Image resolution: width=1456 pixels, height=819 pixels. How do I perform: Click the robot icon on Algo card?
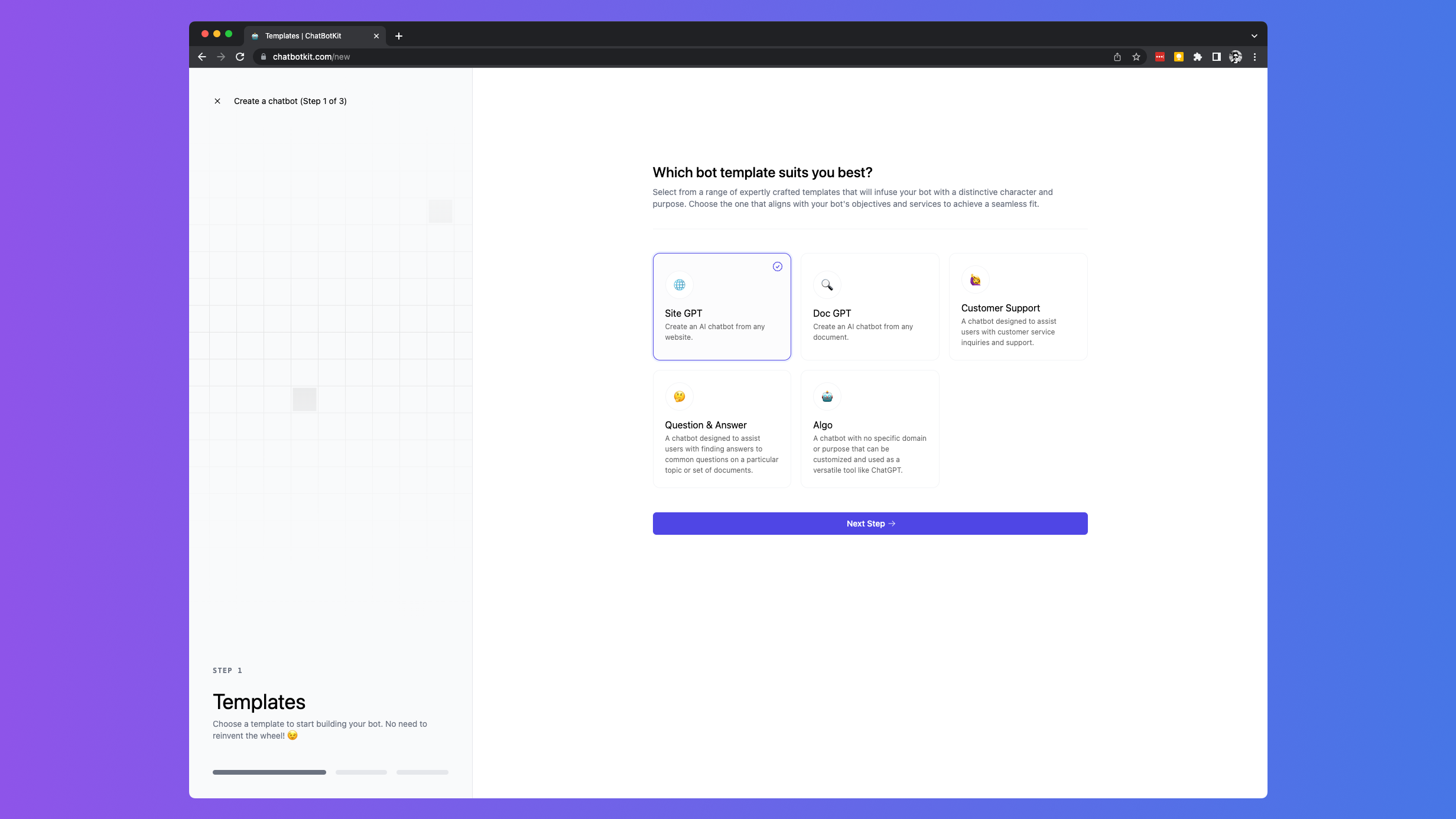pyautogui.click(x=827, y=396)
